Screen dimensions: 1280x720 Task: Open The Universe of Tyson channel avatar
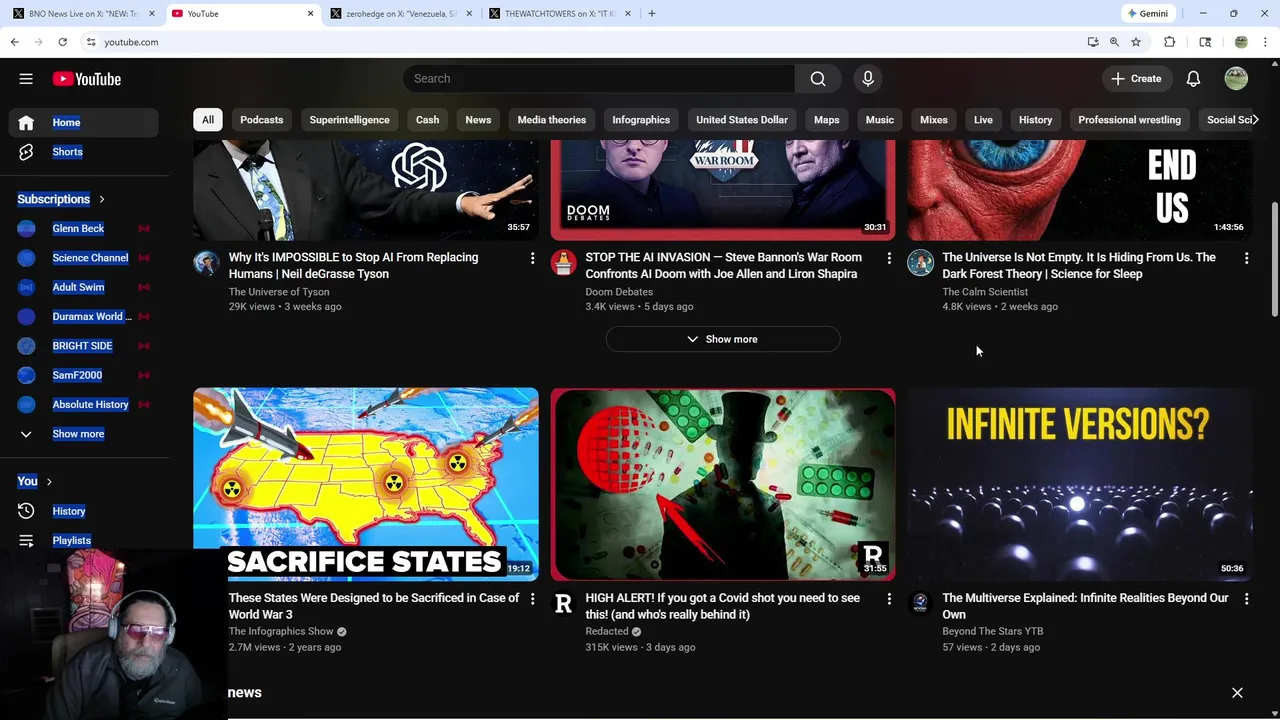click(207, 263)
